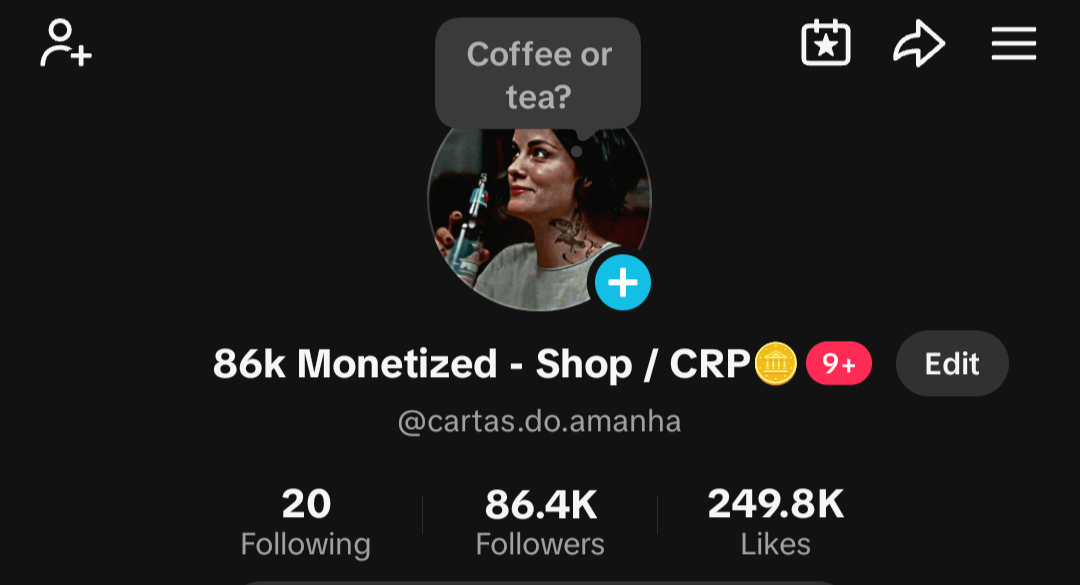Tap the Likes label
This screenshot has width=1080, height=585.
click(776, 544)
